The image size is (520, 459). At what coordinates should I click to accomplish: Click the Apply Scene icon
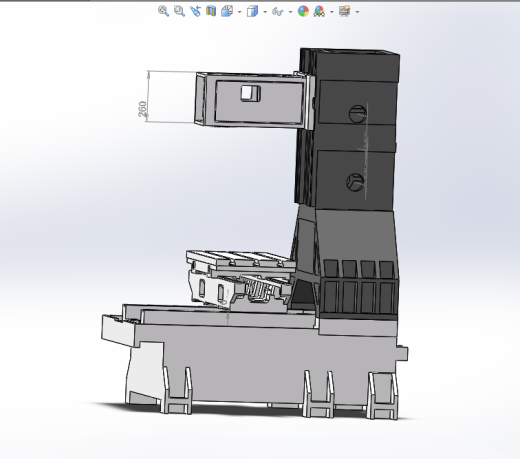pyautogui.click(x=319, y=11)
